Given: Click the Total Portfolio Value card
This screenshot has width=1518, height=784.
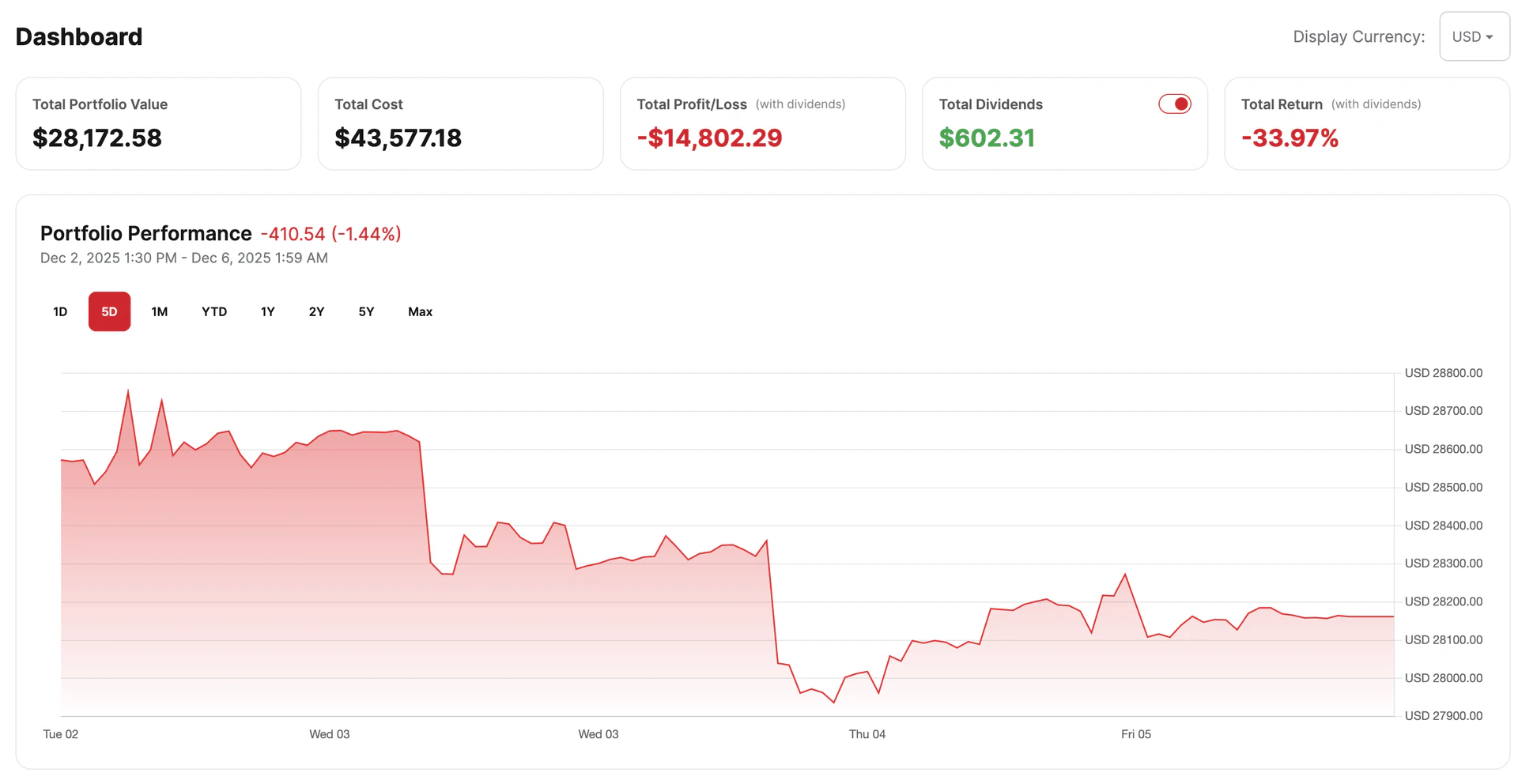Looking at the screenshot, I should click(x=158, y=123).
